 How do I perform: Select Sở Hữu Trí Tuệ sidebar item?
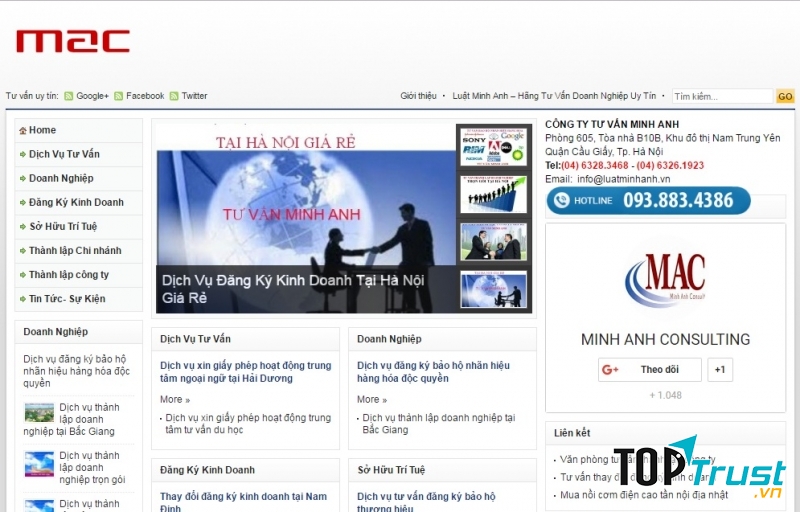point(79,226)
